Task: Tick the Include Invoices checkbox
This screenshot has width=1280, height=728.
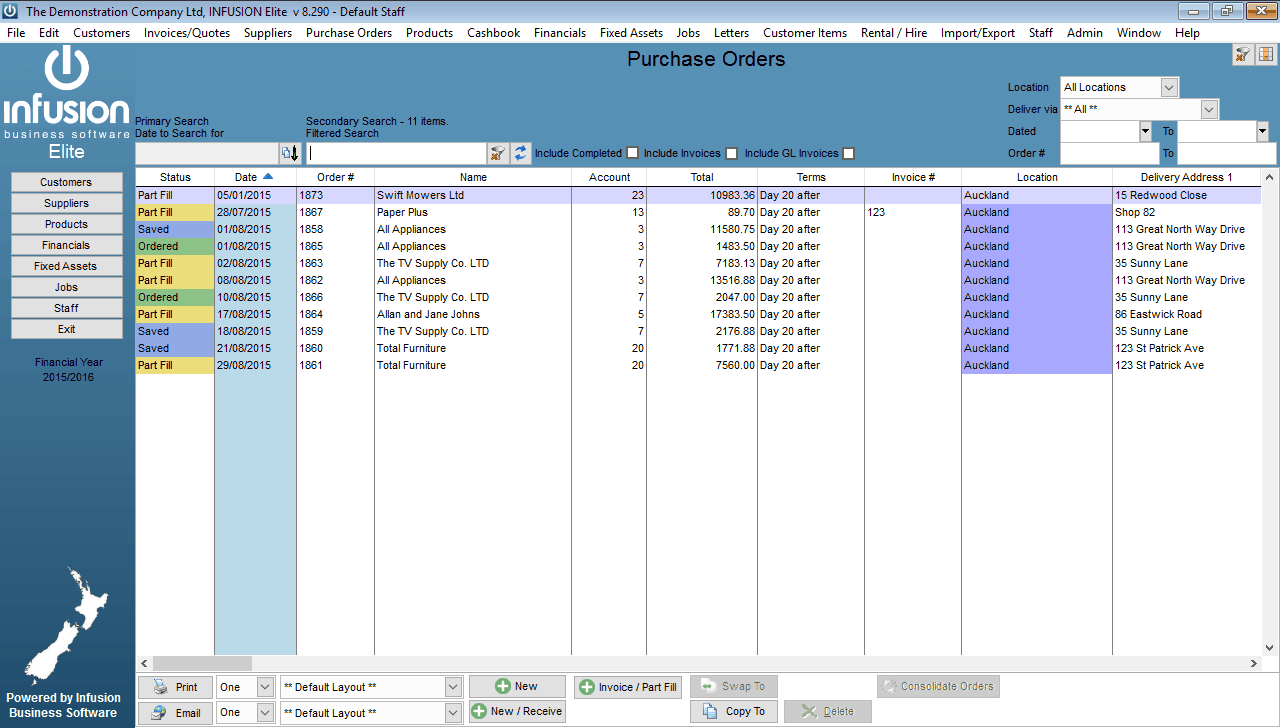Action: (x=731, y=153)
